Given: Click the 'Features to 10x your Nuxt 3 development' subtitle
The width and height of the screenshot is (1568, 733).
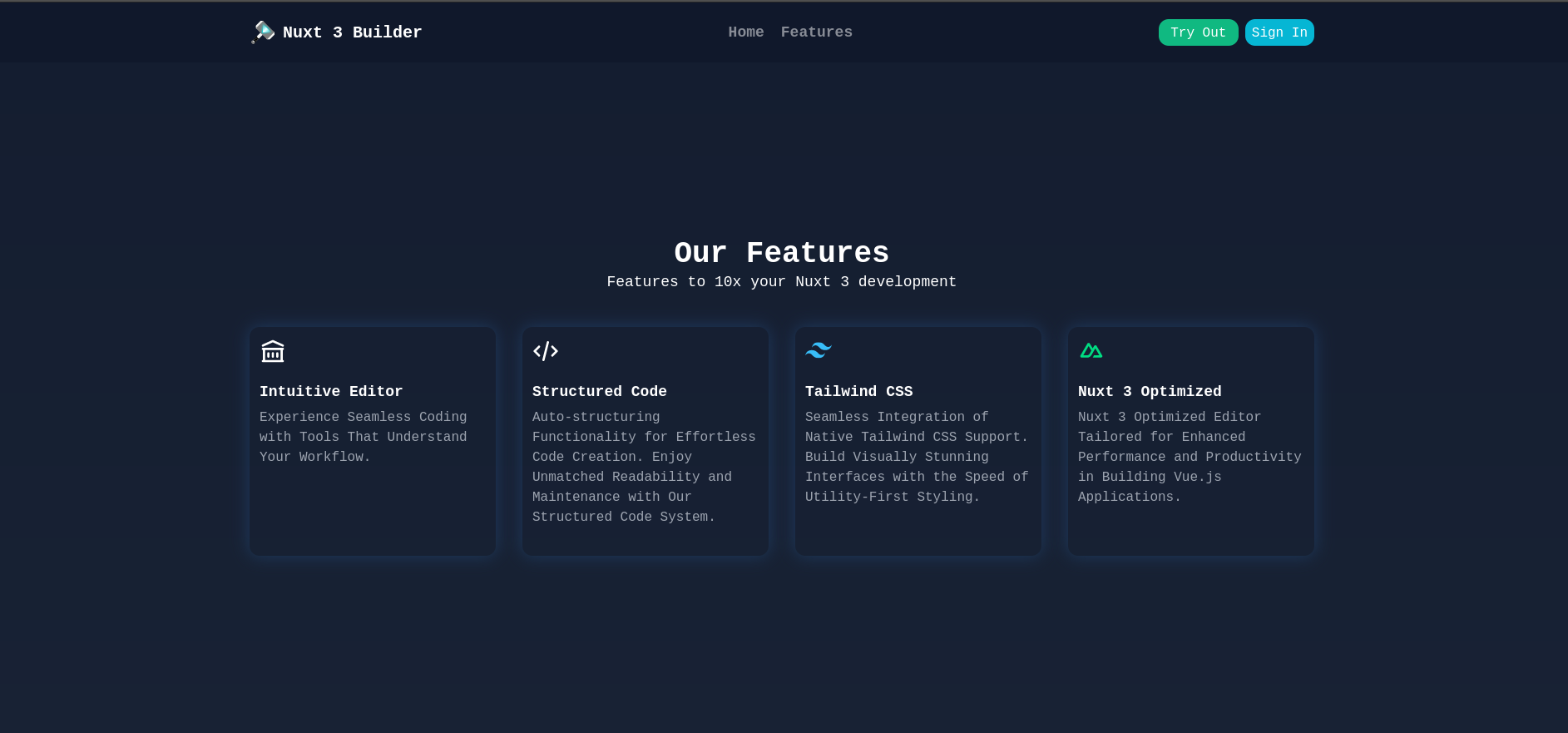Looking at the screenshot, I should tap(782, 282).
